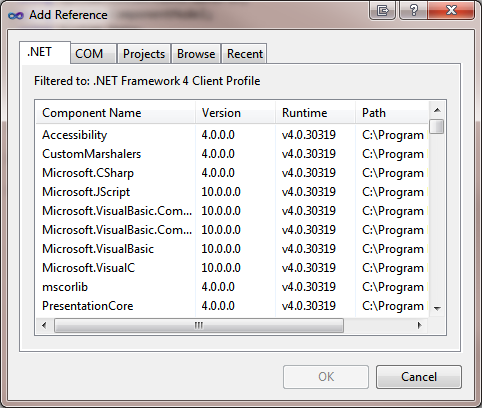Click the vertical scrollbar up arrow

coord(437,110)
